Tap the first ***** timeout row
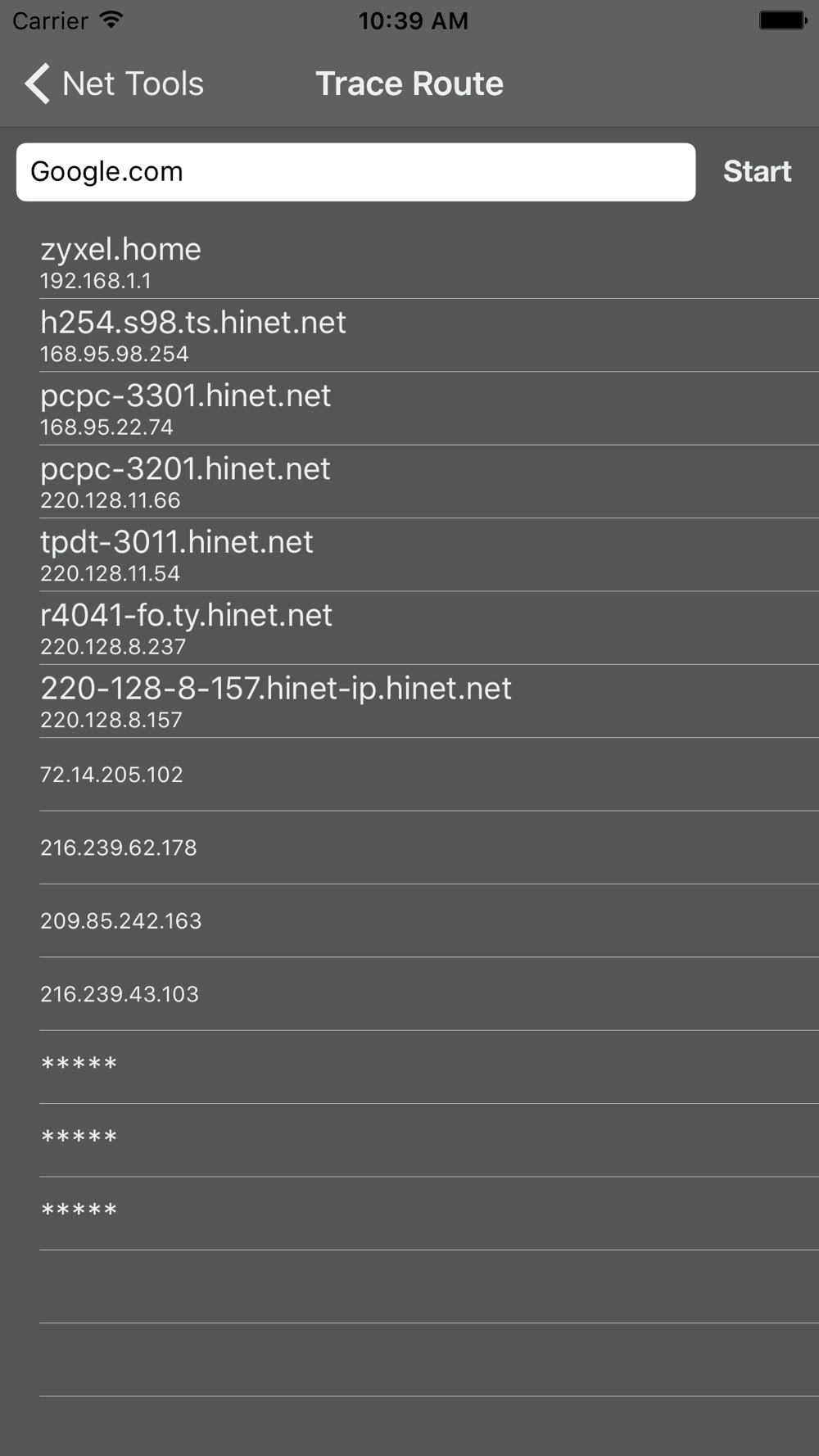 [409, 1067]
